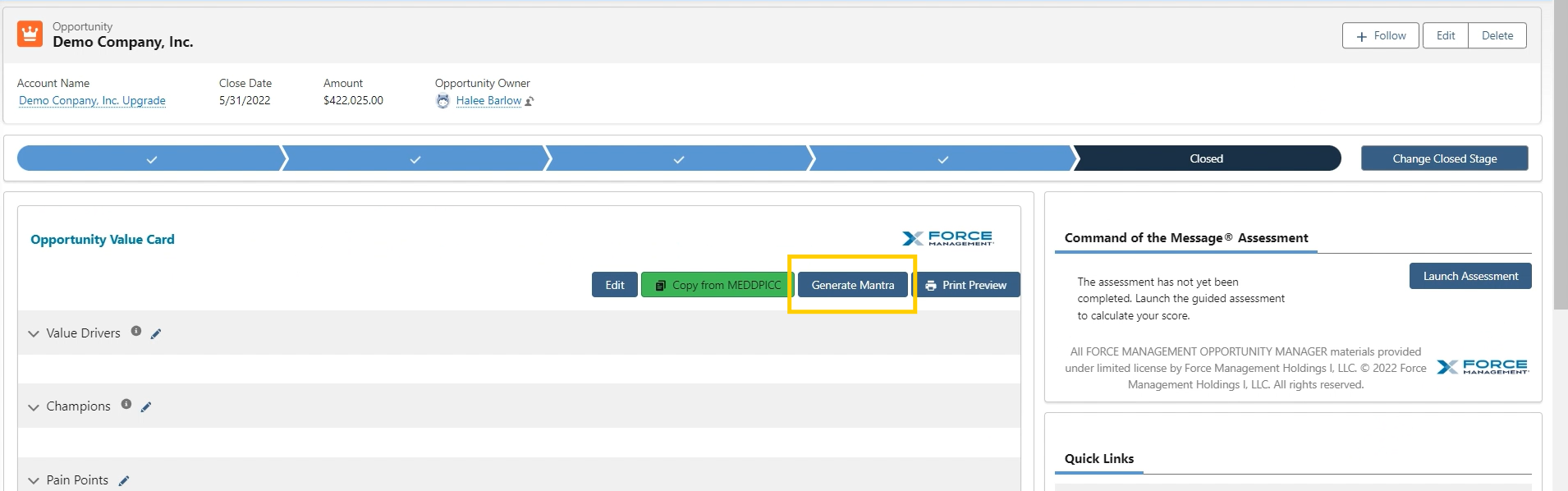Click the info icon beside Champions
Screen dimensions: 1568x491
click(126, 404)
